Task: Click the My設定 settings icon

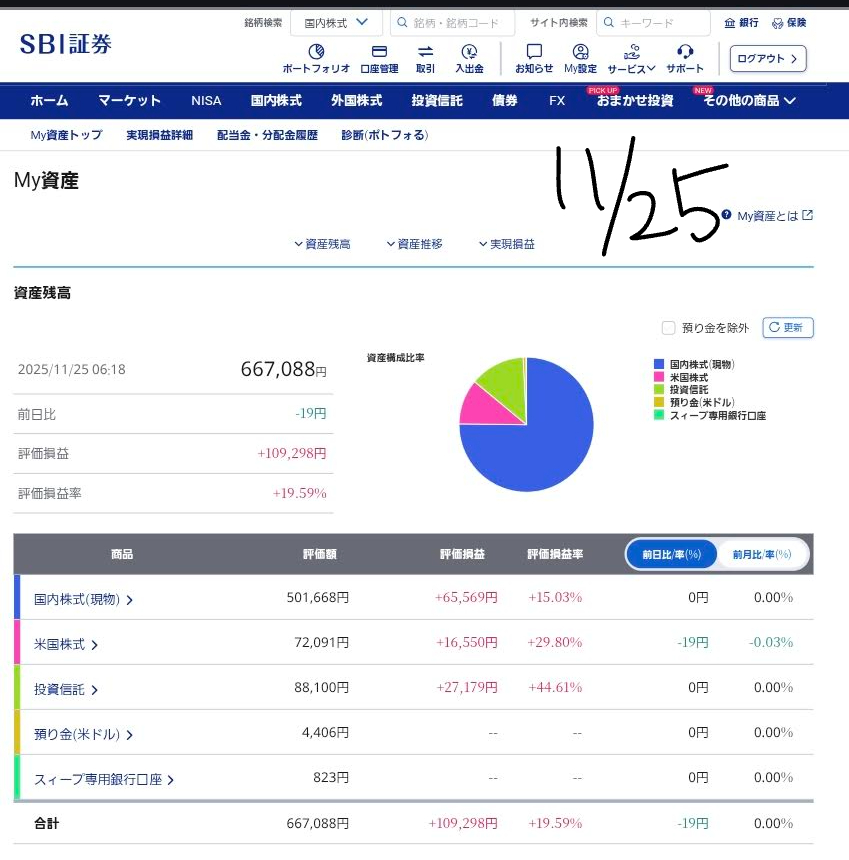Action: pyautogui.click(x=580, y=52)
